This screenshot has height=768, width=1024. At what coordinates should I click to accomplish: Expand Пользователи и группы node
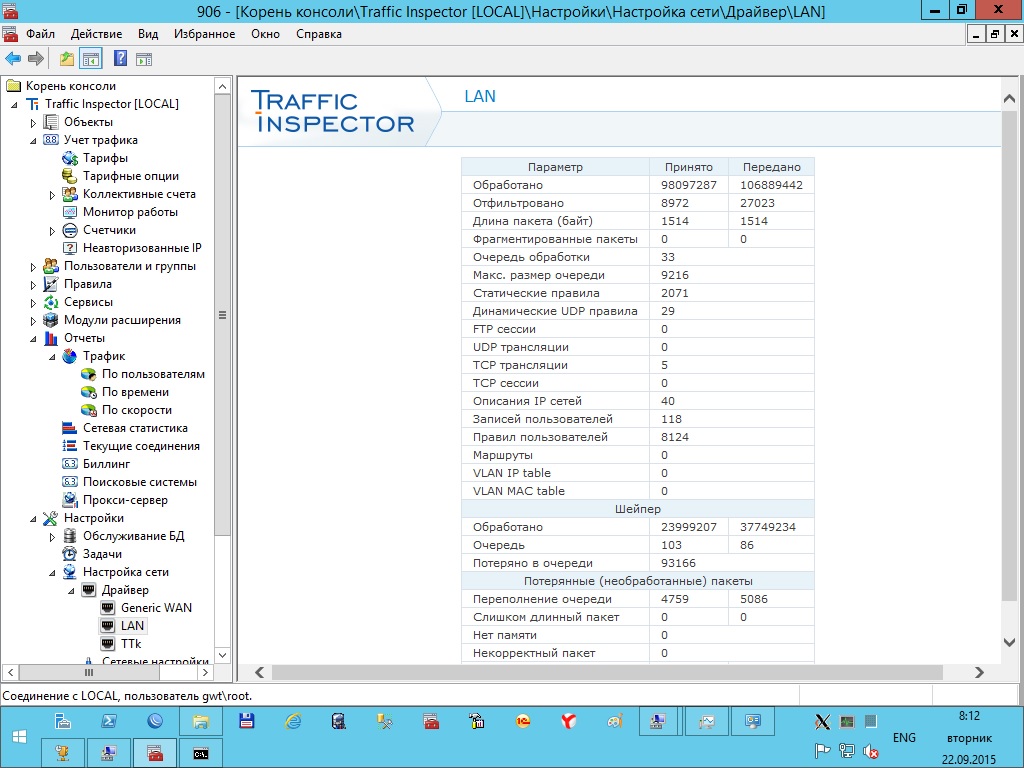point(33,266)
